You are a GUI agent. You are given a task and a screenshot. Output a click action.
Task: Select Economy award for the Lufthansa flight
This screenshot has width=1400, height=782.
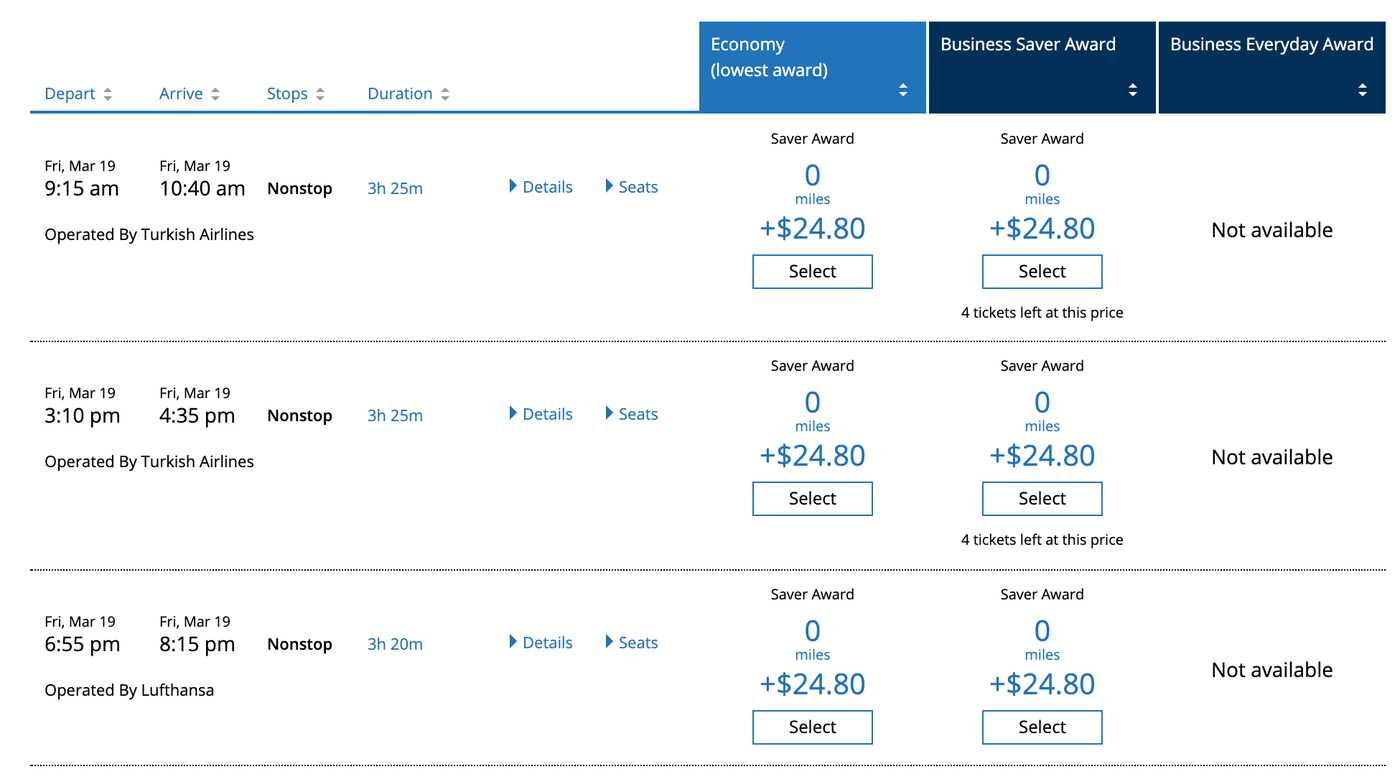[812, 727]
